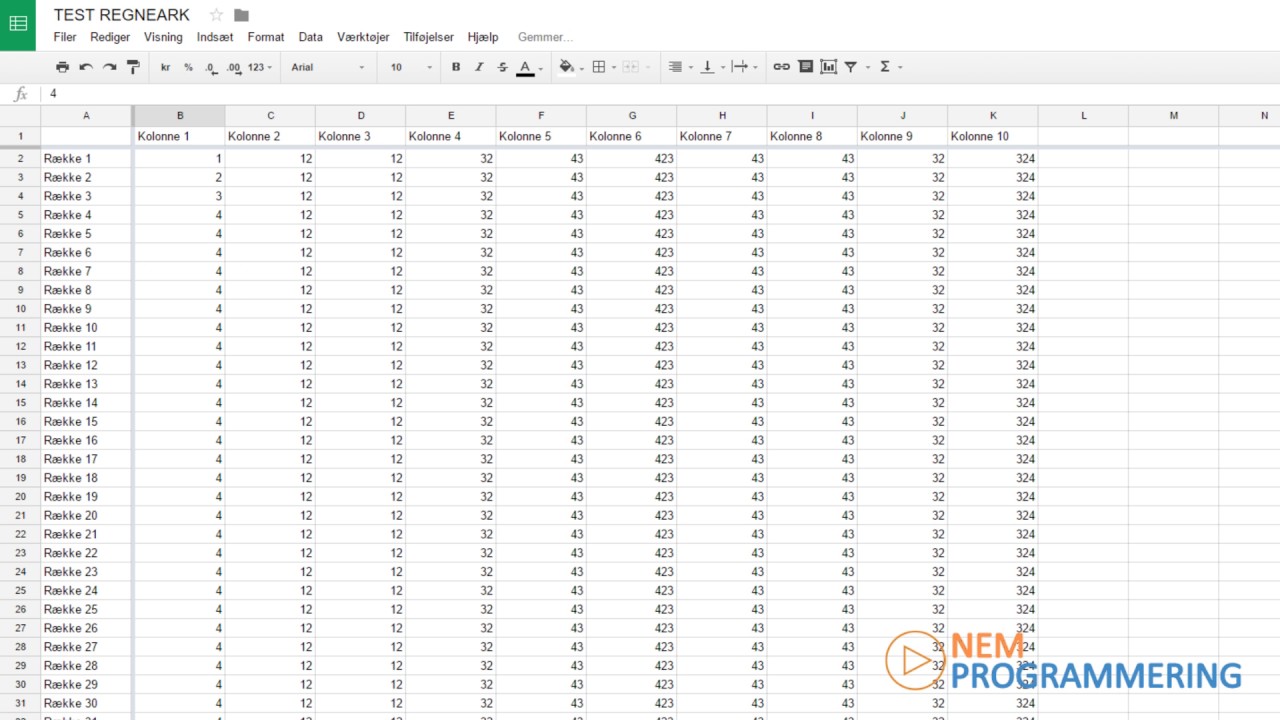This screenshot has width=1280, height=720.
Task: Decrease decimal places
Action: coord(210,67)
